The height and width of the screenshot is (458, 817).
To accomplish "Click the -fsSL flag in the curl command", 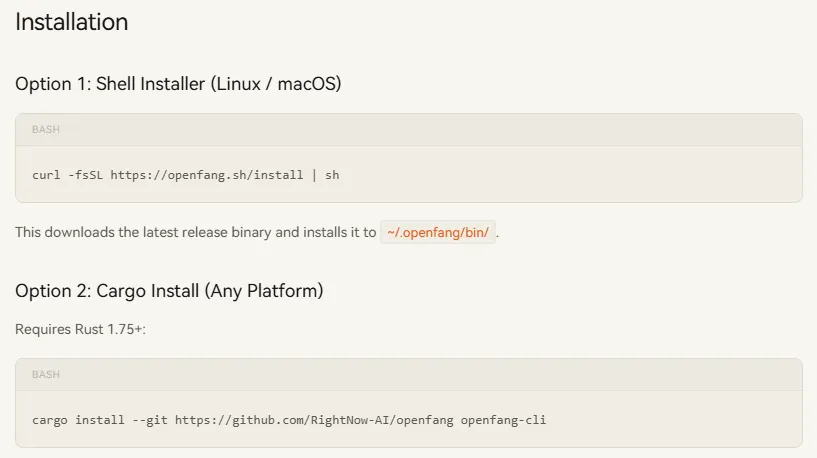I will click(x=85, y=175).
